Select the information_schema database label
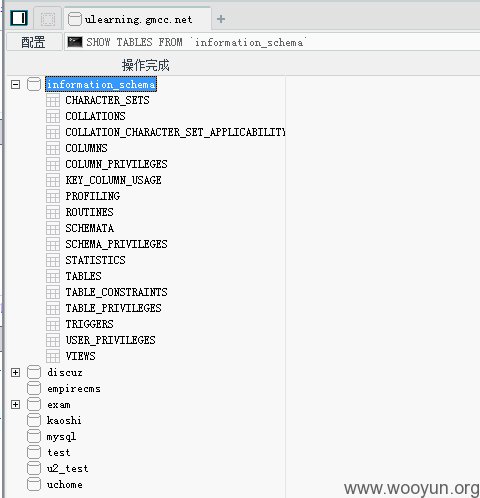Image resolution: width=480 pixels, height=498 pixels. tap(101, 84)
